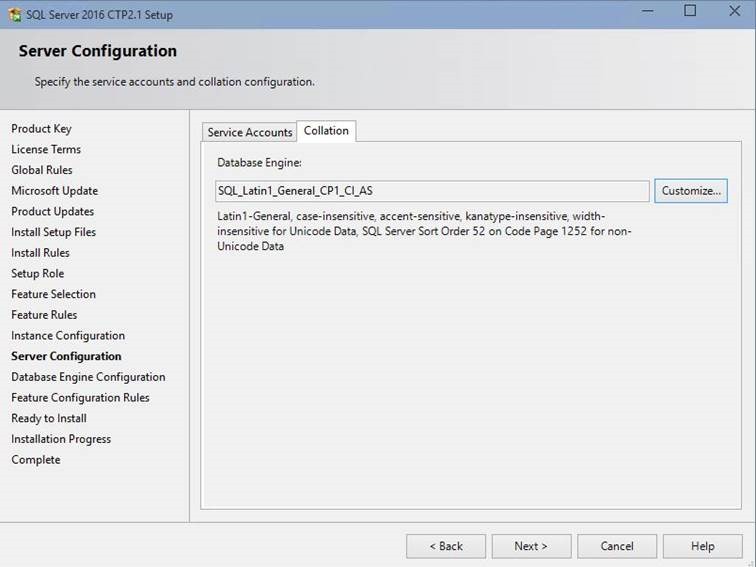Select the Collation tab
Viewport: 756px width, 567px height.
[x=326, y=131]
